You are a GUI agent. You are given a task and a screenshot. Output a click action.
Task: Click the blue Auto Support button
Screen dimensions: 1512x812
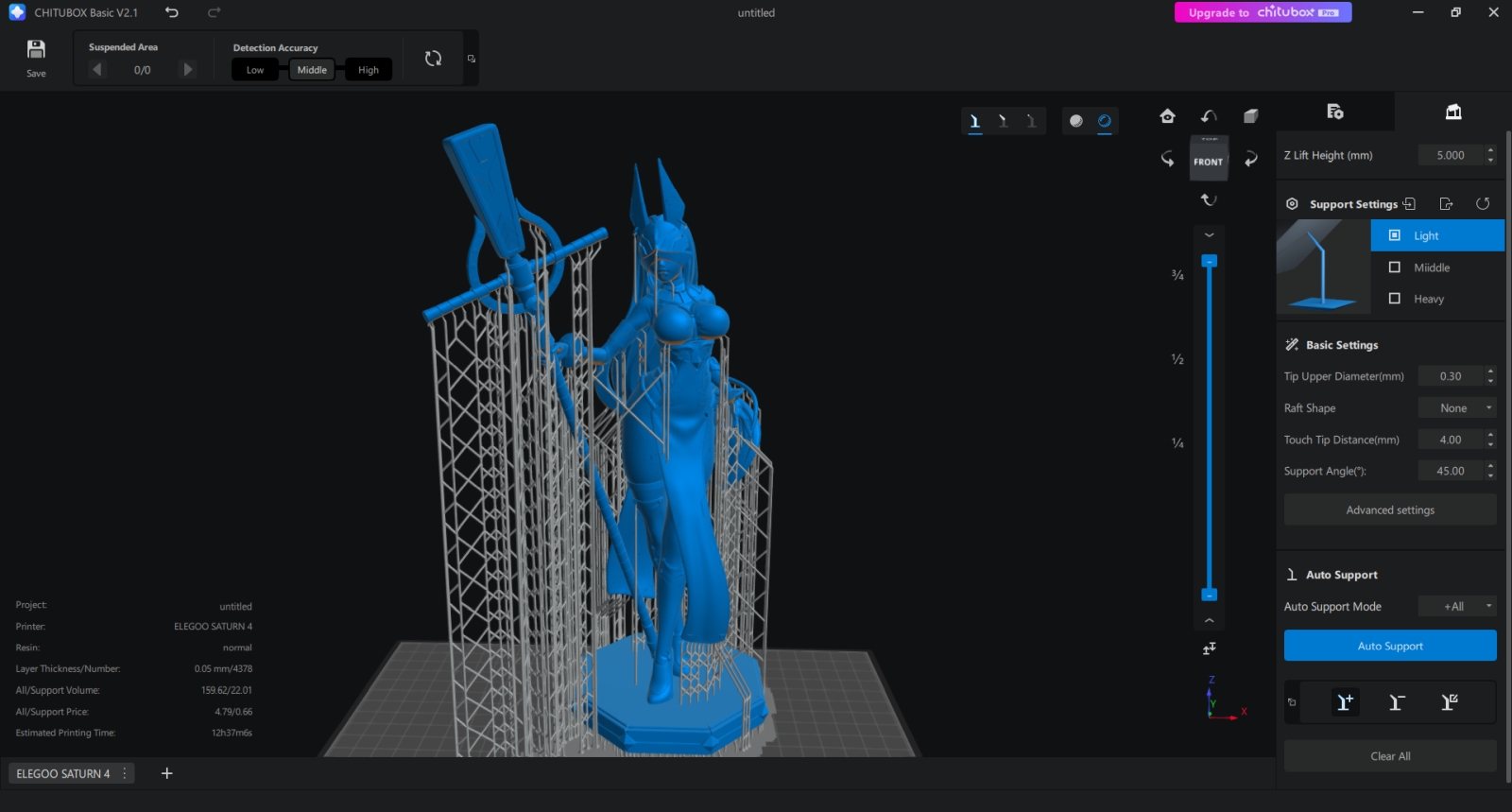point(1390,646)
